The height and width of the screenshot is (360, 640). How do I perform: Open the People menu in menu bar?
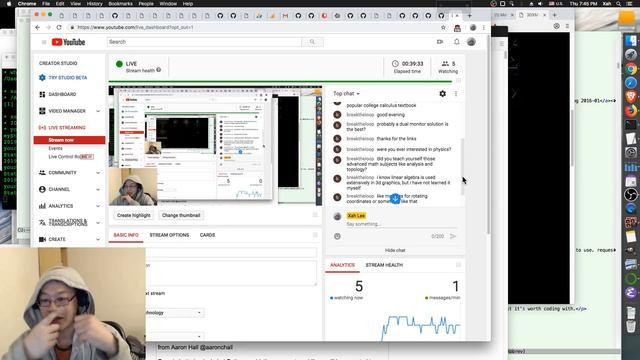[x=146, y=4]
